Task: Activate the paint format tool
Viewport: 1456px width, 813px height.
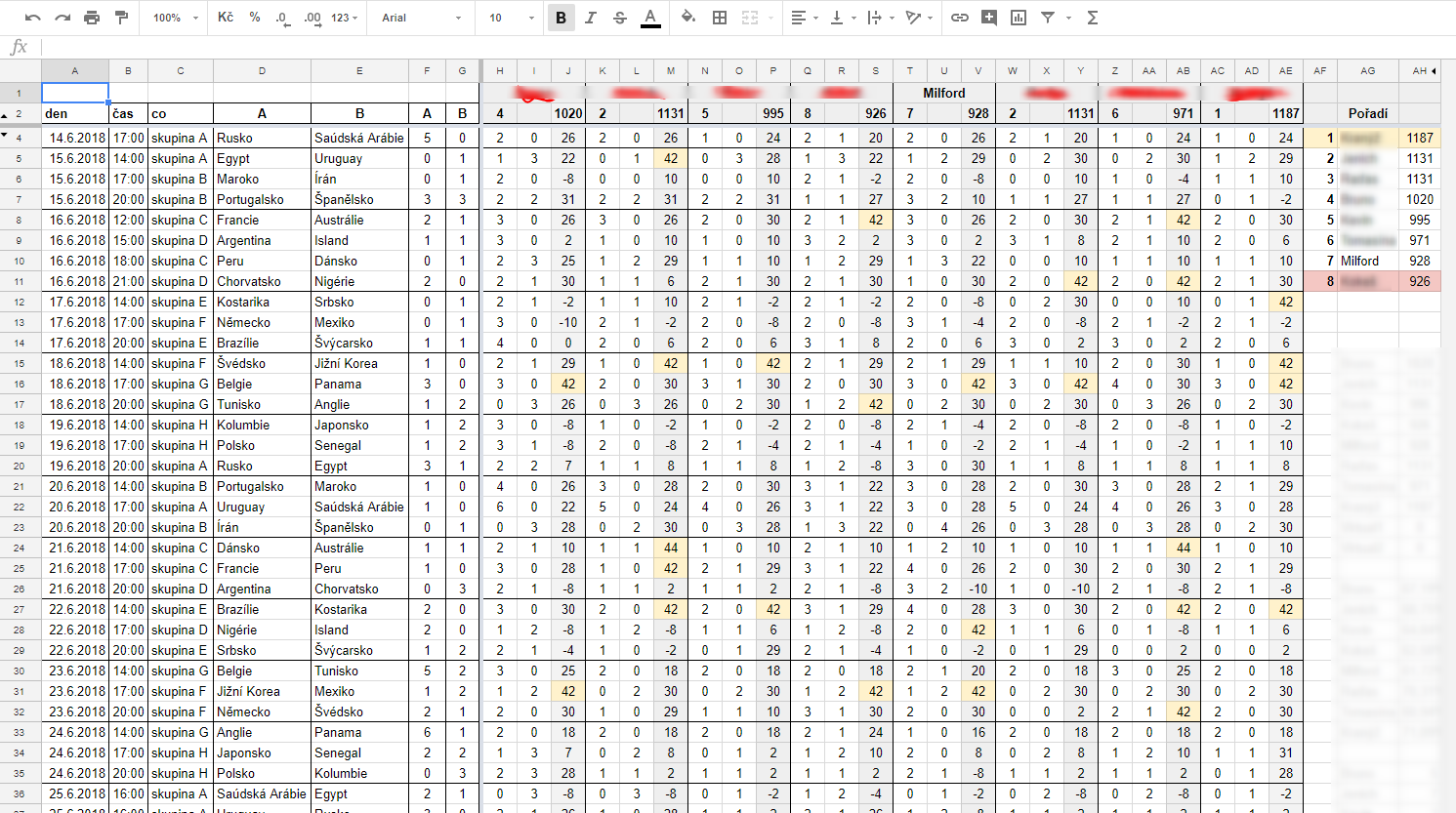Action: pyautogui.click(x=121, y=18)
